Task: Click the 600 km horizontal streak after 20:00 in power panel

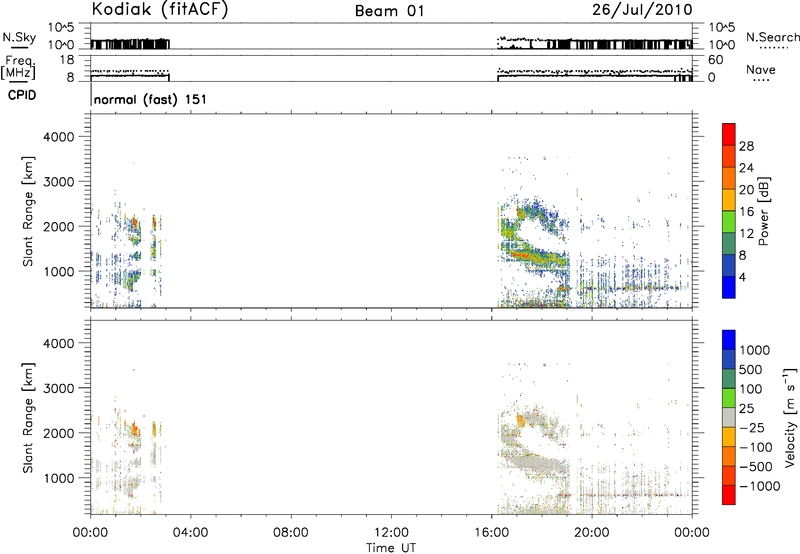Action: coord(633,288)
